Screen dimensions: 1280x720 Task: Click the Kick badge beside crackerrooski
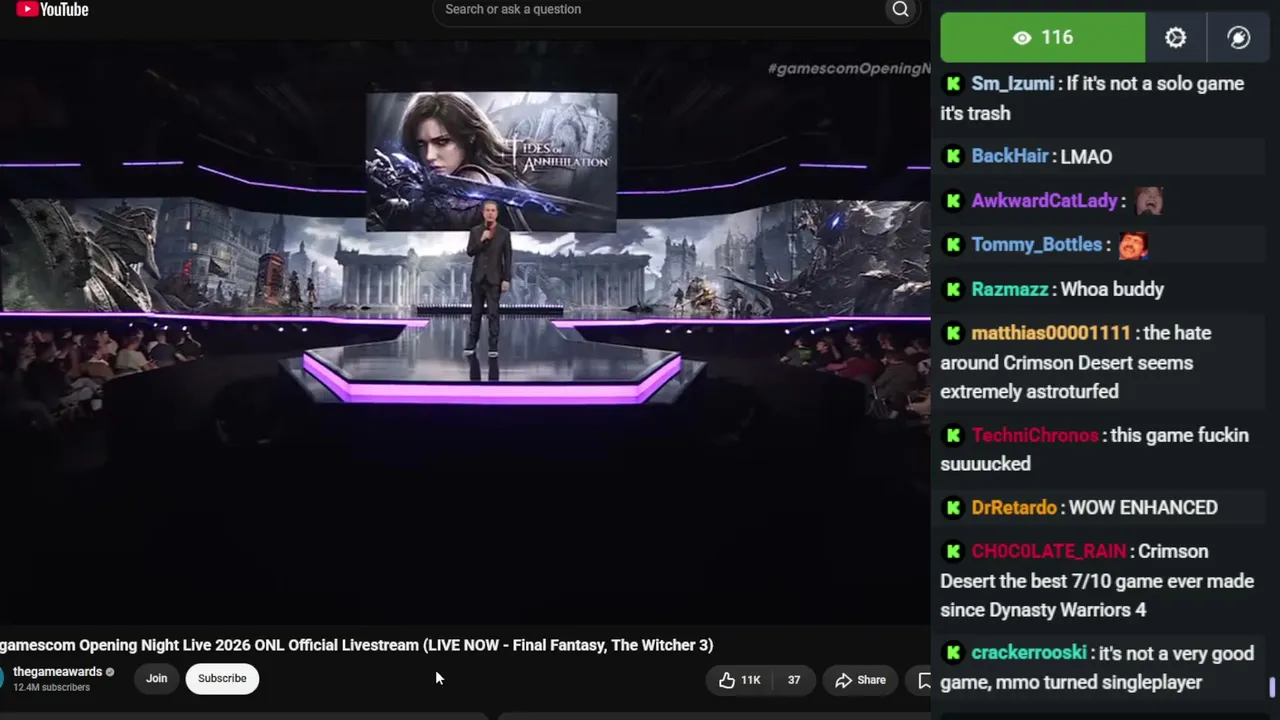point(953,653)
